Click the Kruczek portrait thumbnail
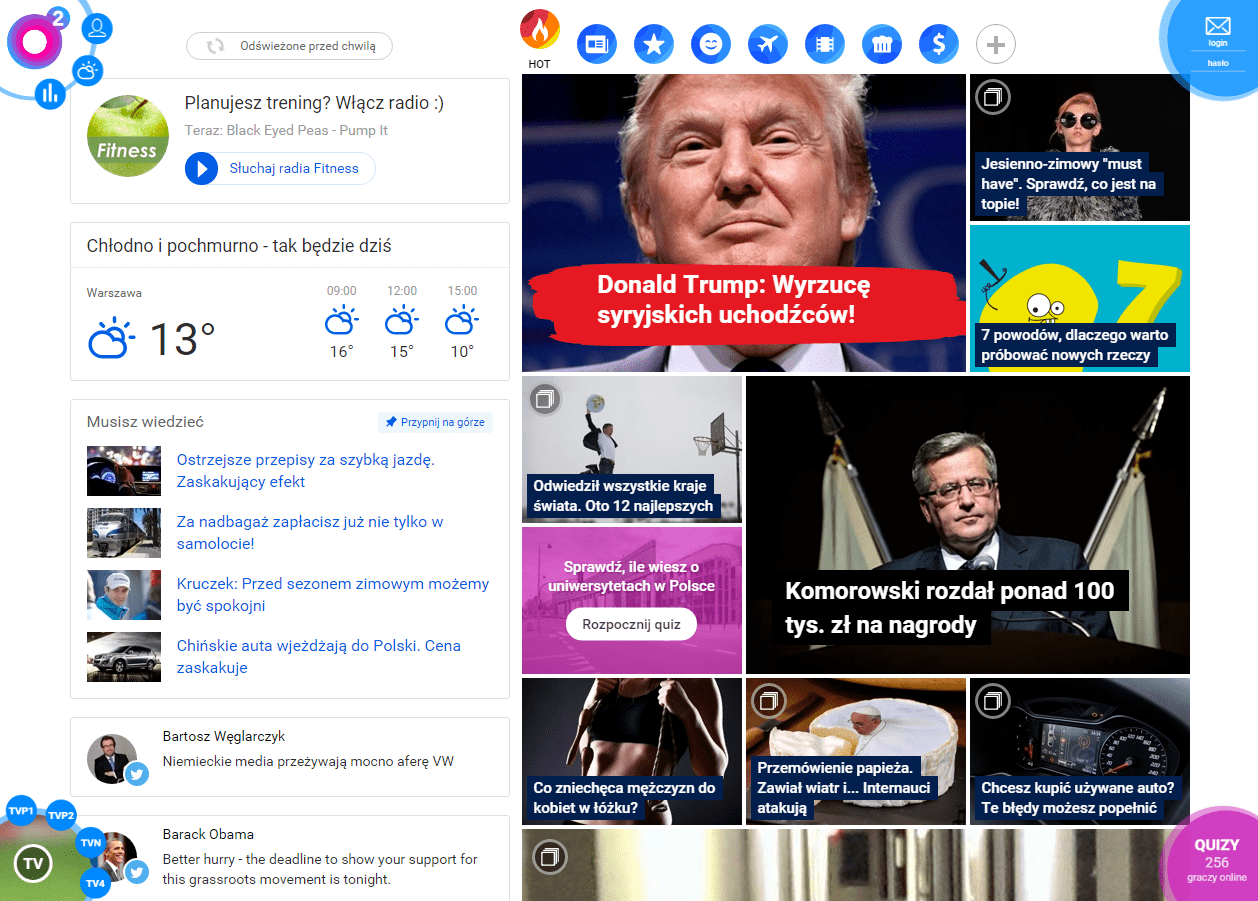Viewport: 1258px width, 901px height. click(124, 595)
